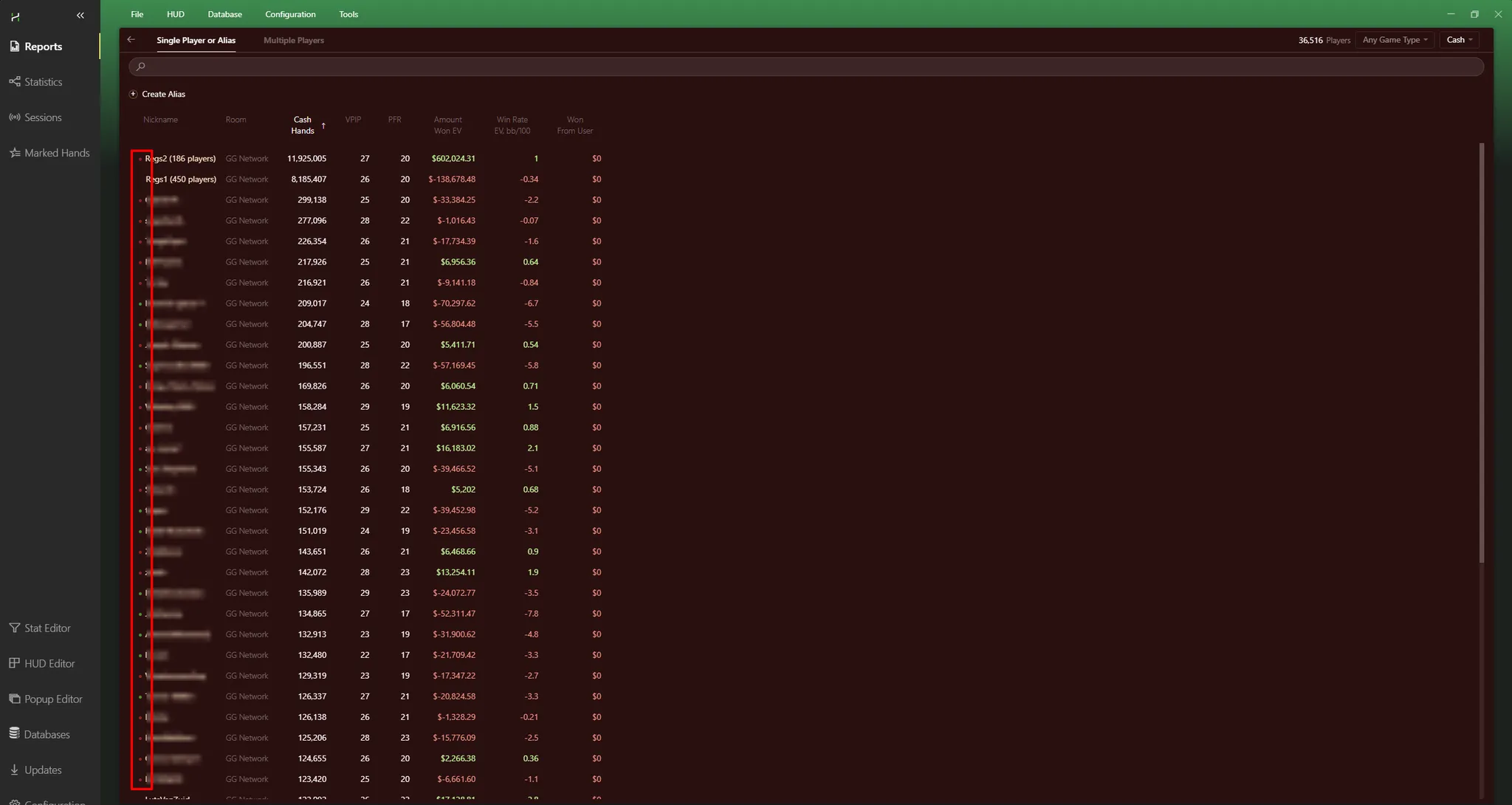Open Sessions via its broadcast icon

tap(15, 117)
